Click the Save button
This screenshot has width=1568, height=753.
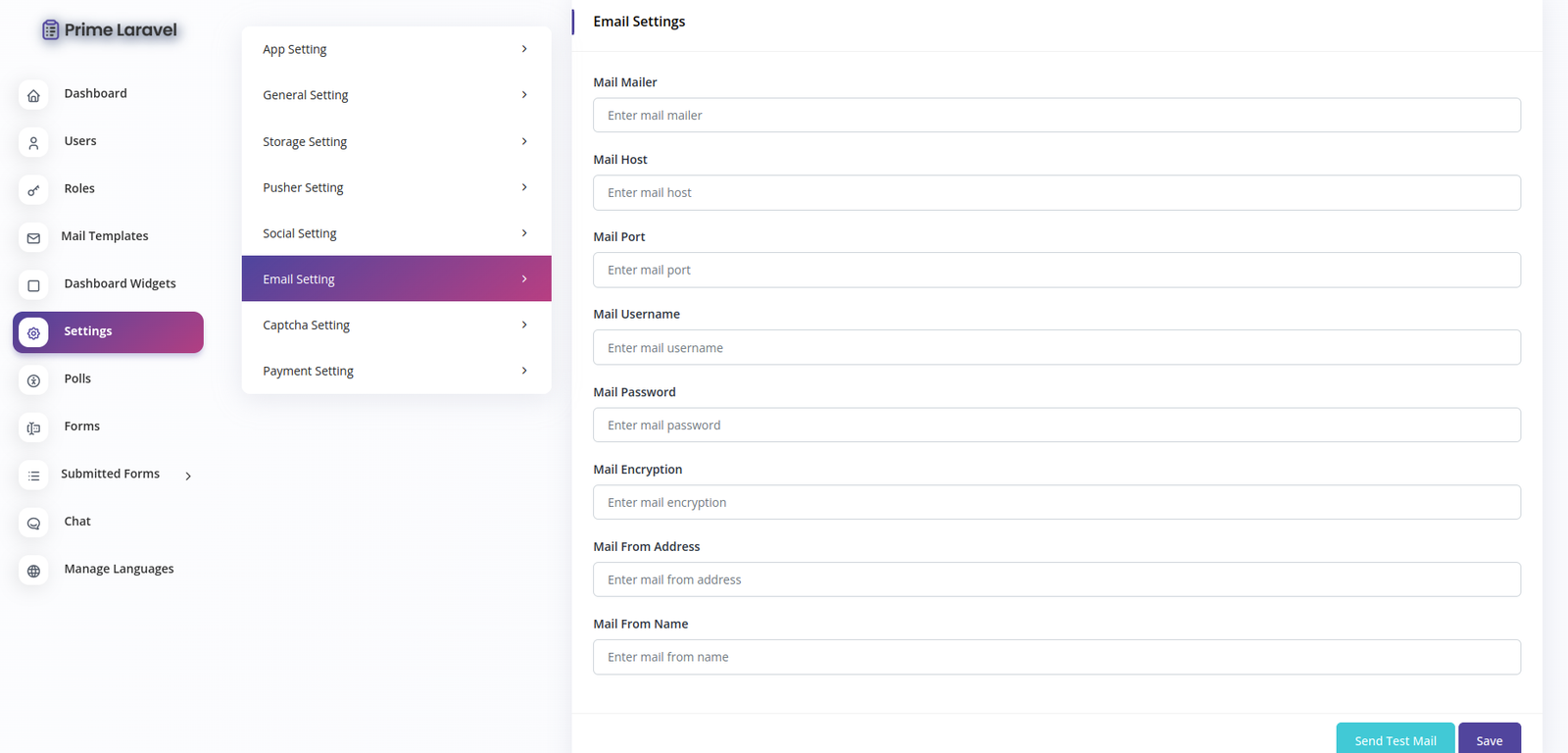click(x=1489, y=740)
